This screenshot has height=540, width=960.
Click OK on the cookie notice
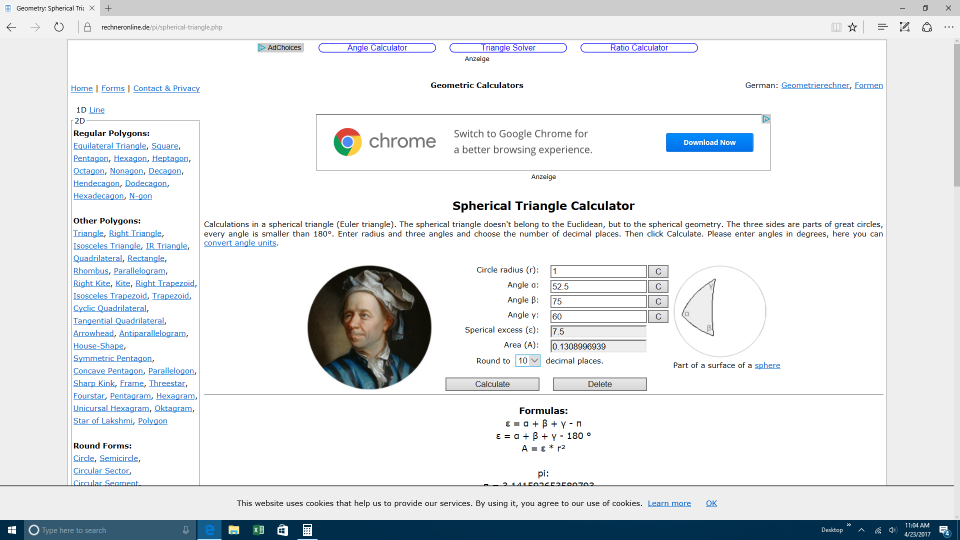pyautogui.click(x=711, y=503)
